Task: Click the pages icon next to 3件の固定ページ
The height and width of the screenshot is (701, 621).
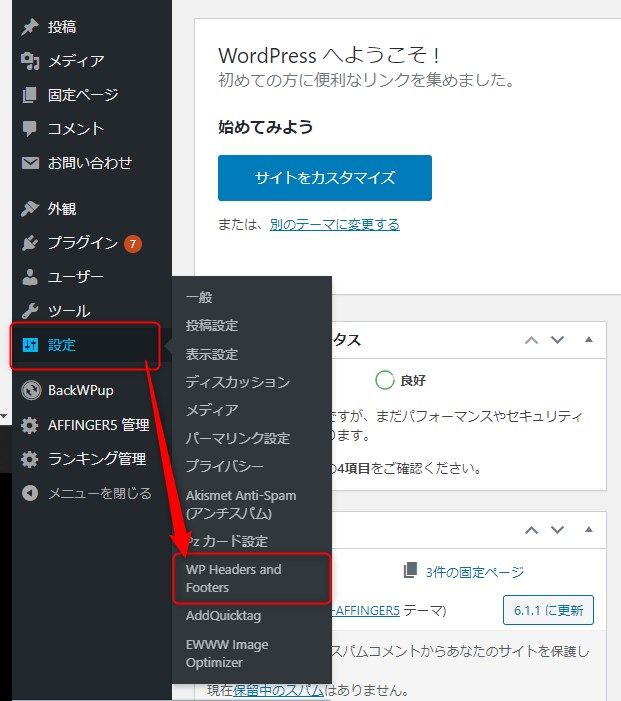Action: (410, 570)
